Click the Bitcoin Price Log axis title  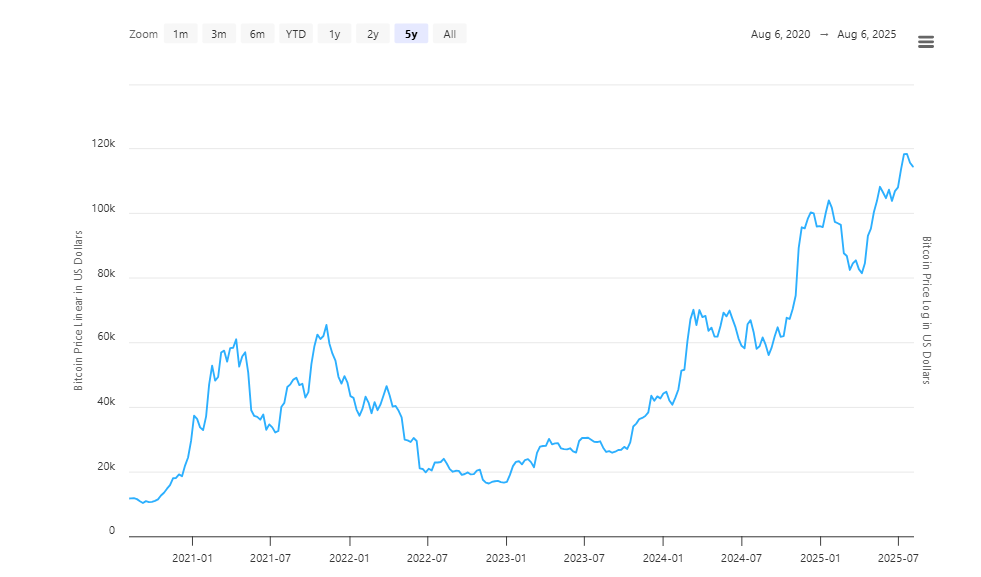pos(927,310)
